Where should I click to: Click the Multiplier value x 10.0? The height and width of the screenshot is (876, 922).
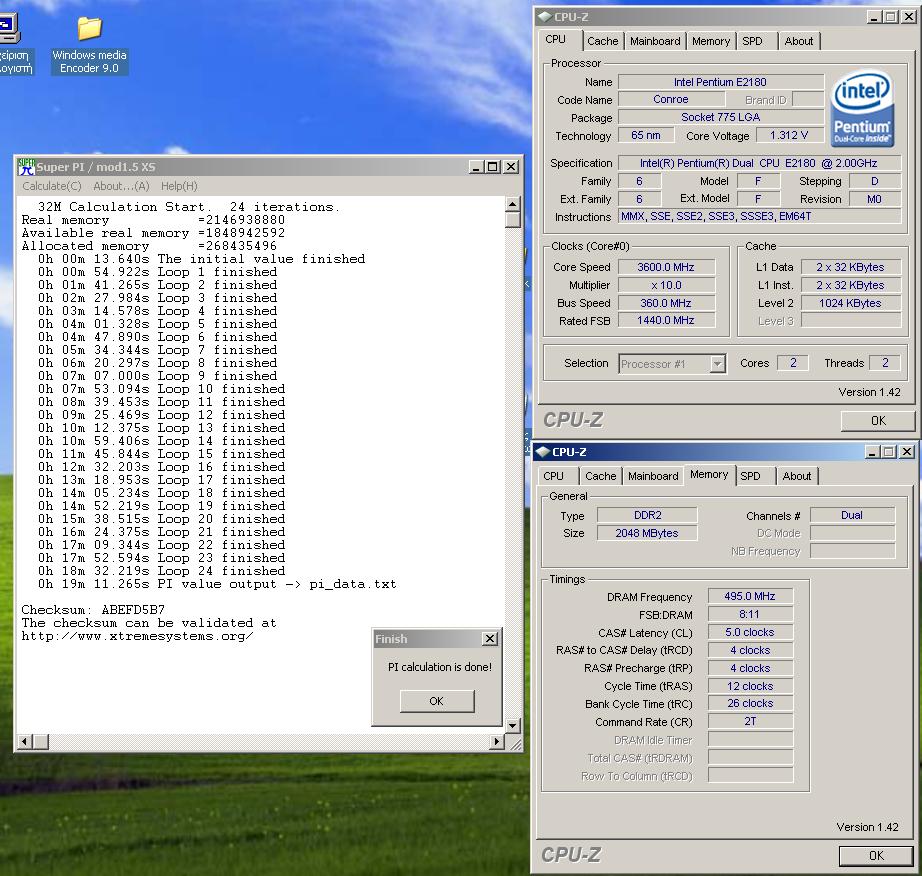666,285
